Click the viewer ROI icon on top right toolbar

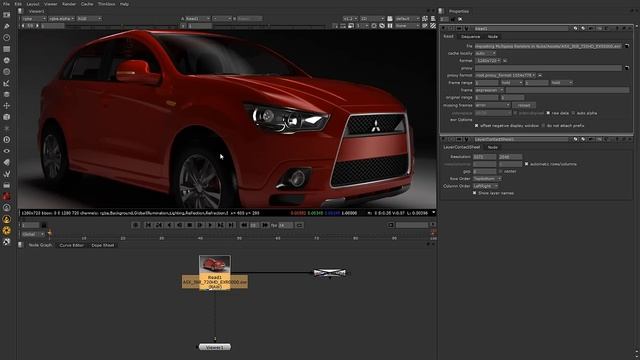(351, 26)
